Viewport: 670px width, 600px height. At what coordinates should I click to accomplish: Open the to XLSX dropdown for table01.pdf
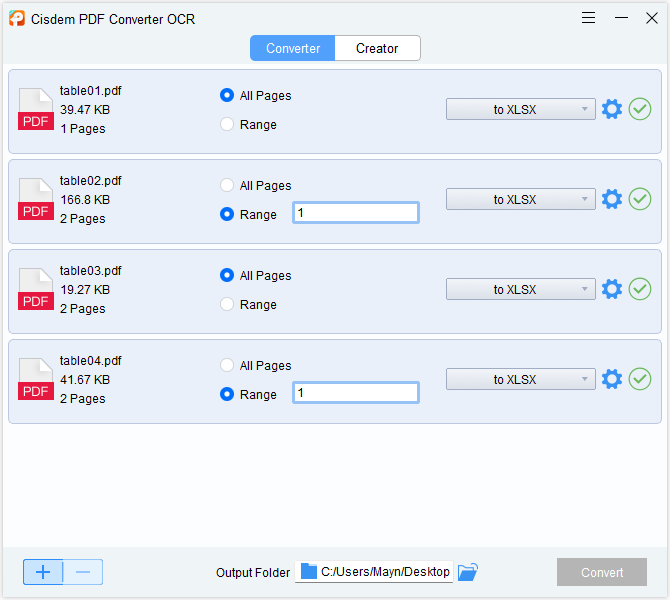point(520,109)
